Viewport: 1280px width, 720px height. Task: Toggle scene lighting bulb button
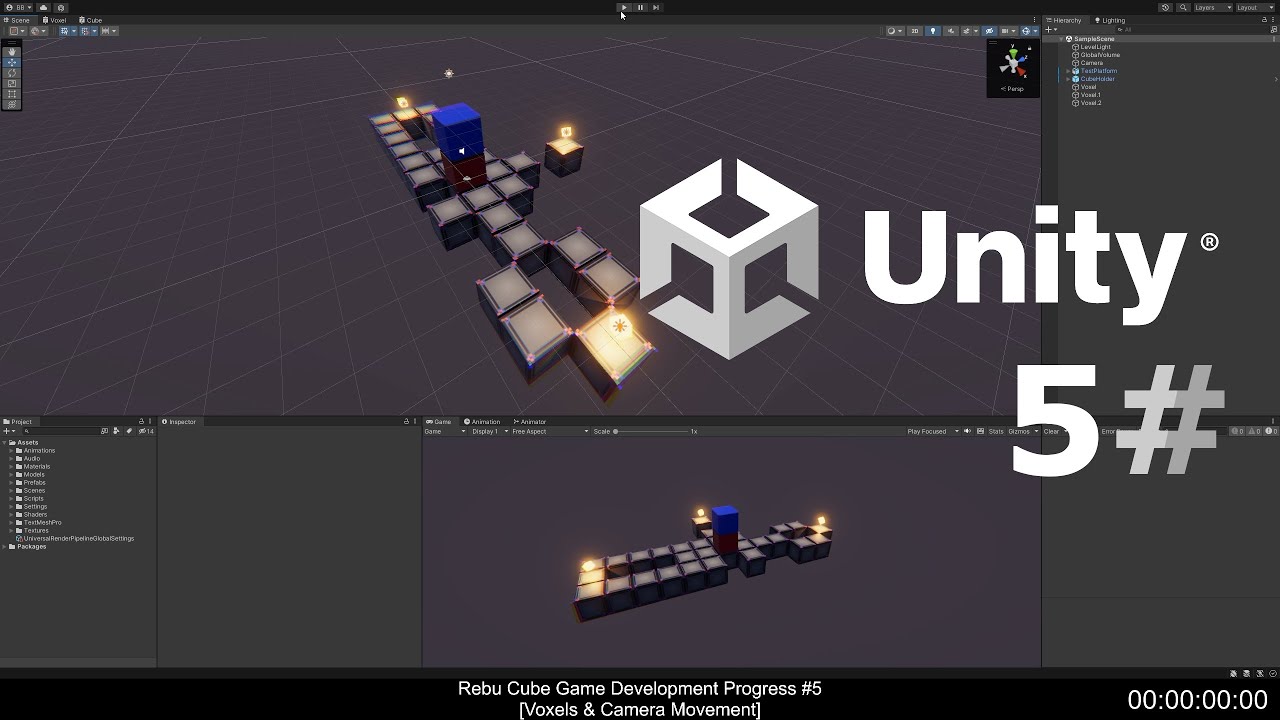933,31
